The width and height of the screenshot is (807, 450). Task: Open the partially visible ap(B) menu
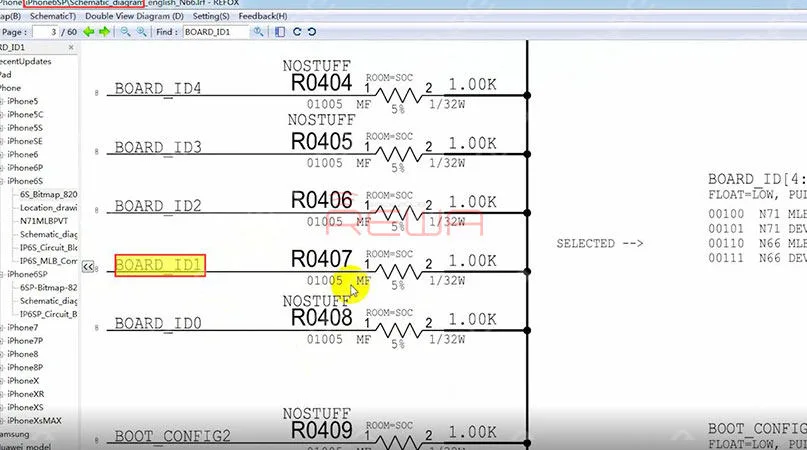10,16
